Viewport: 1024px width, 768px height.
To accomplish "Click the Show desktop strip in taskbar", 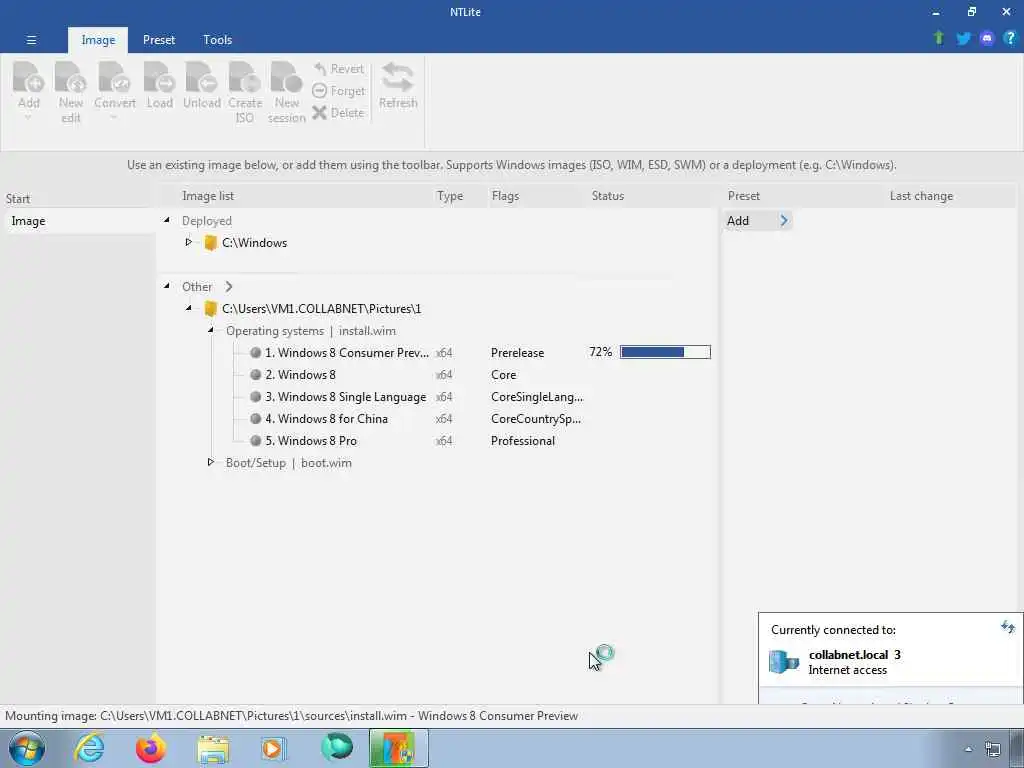I will tap(1018, 748).
